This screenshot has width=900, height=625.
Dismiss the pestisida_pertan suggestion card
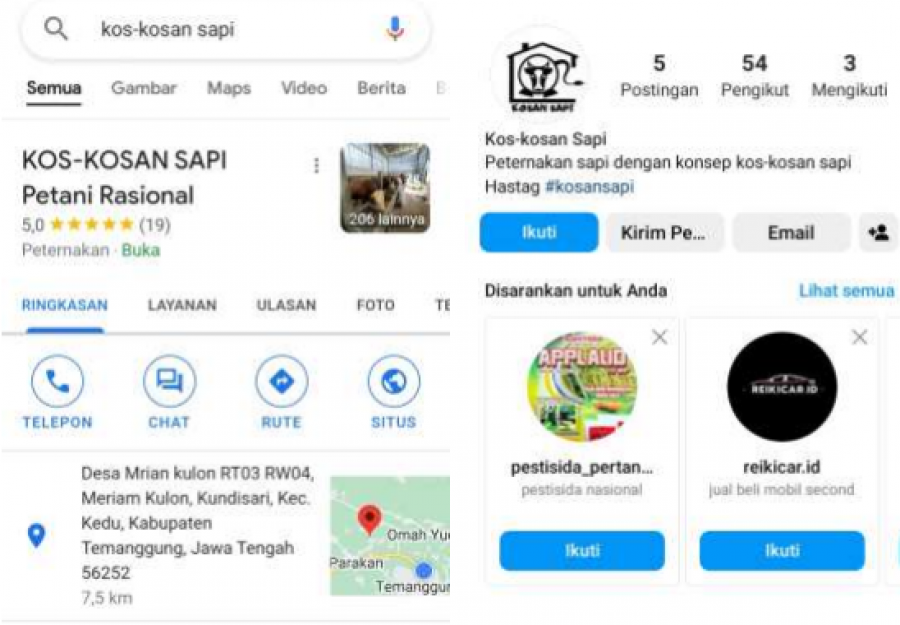coord(660,337)
